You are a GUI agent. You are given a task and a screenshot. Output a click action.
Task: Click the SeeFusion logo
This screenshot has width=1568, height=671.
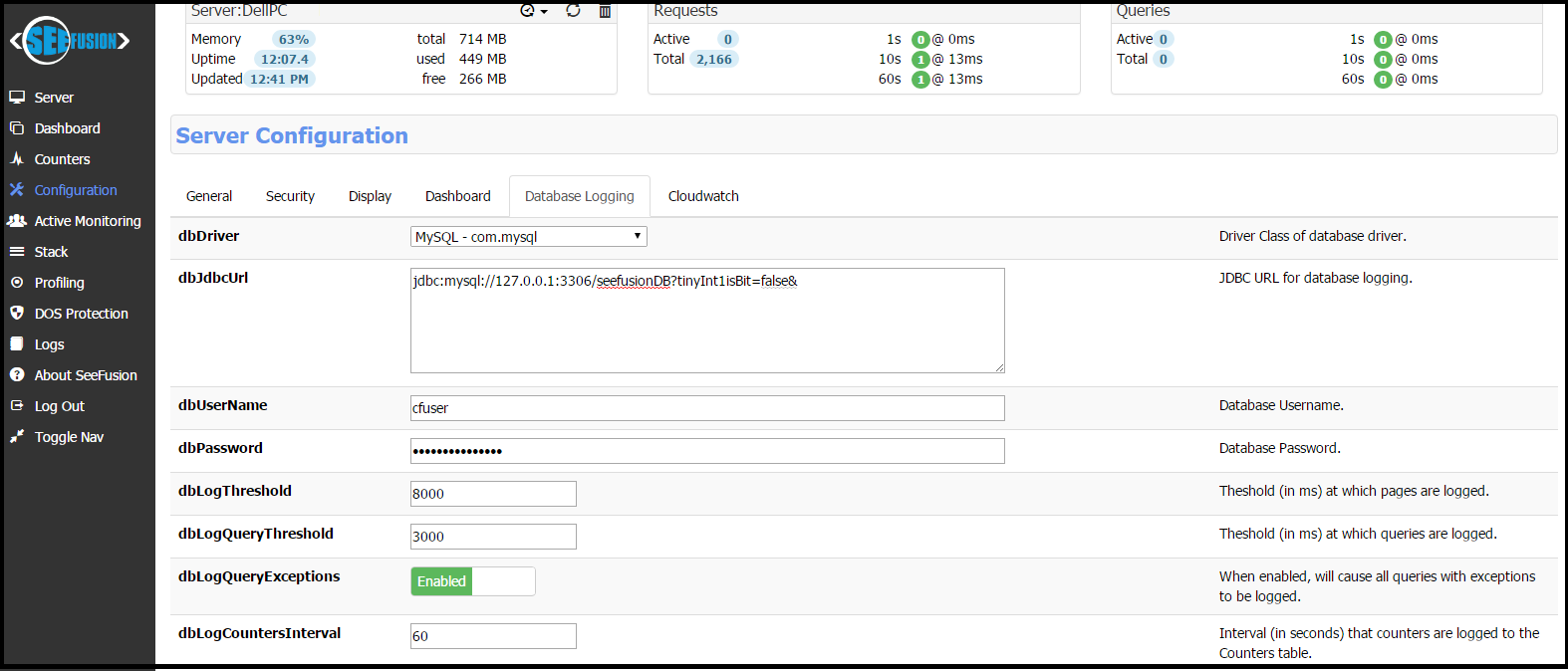tap(70, 41)
